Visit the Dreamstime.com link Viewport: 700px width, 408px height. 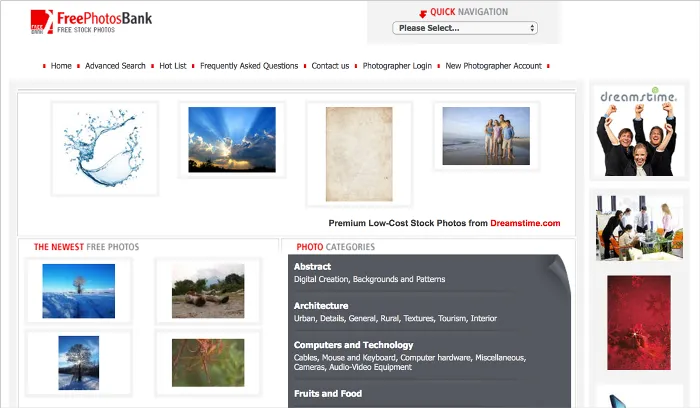(525, 223)
